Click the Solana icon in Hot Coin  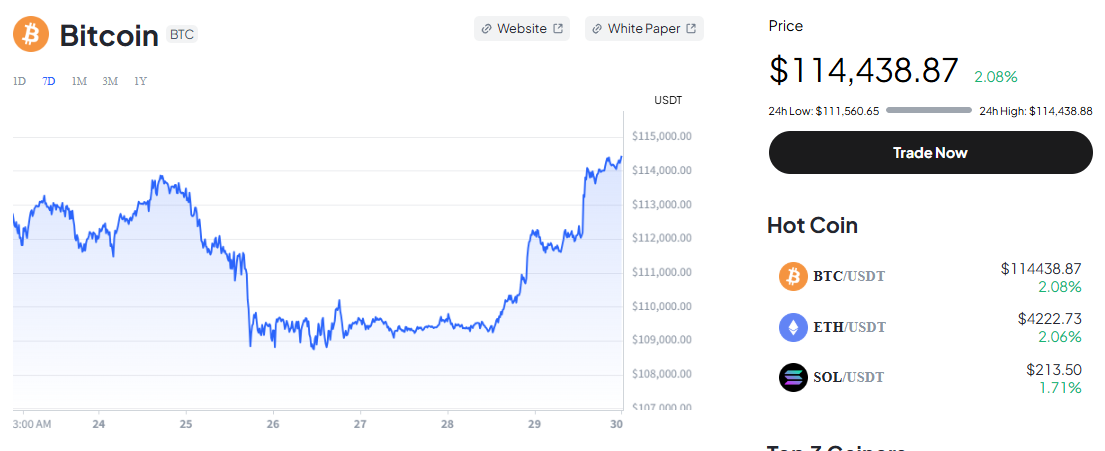point(793,377)
